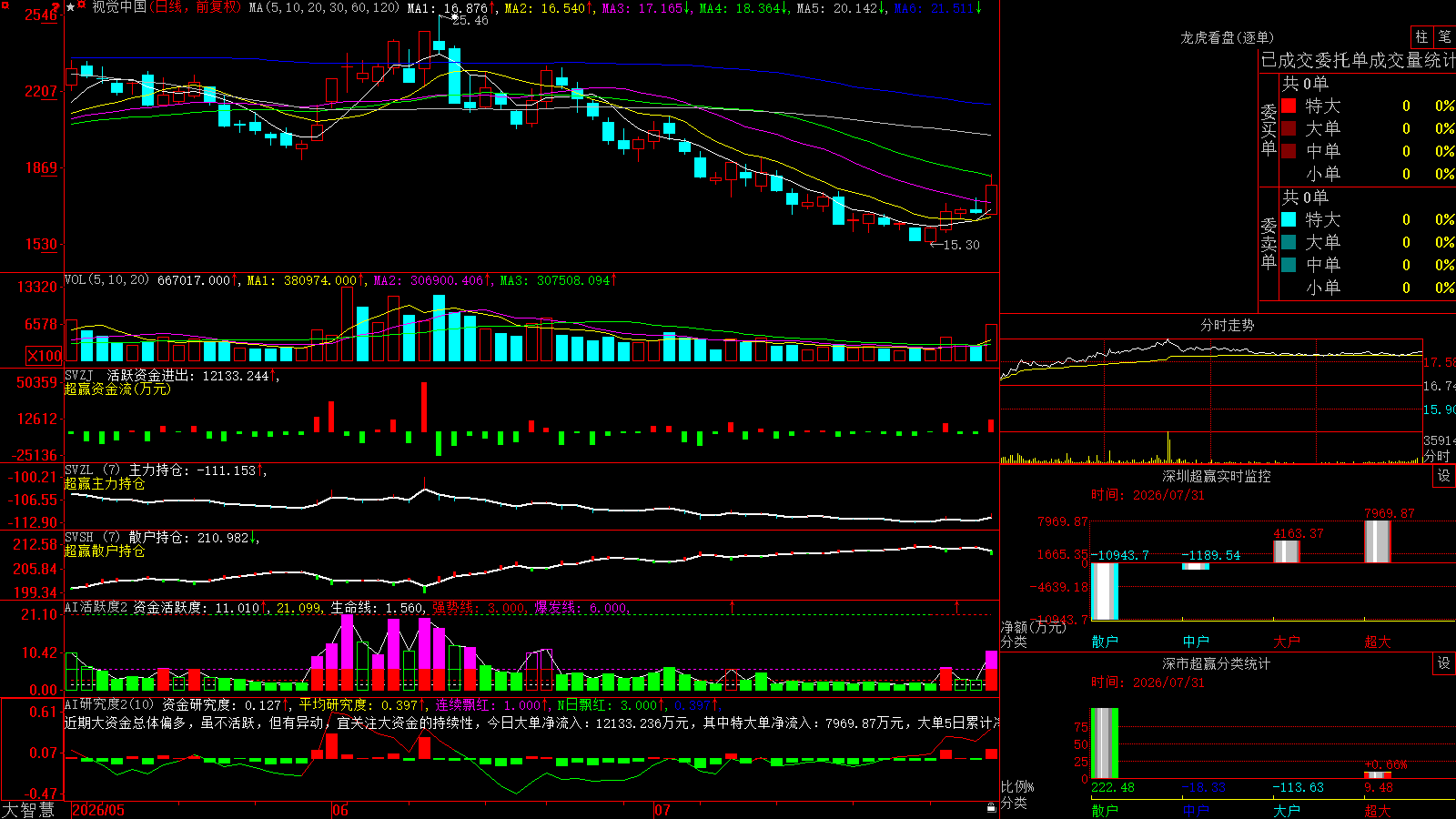Click the dark red 中单 swatch under 委买单
The width and height of the screenshot is (1456, 819).
pos(1289,151)
